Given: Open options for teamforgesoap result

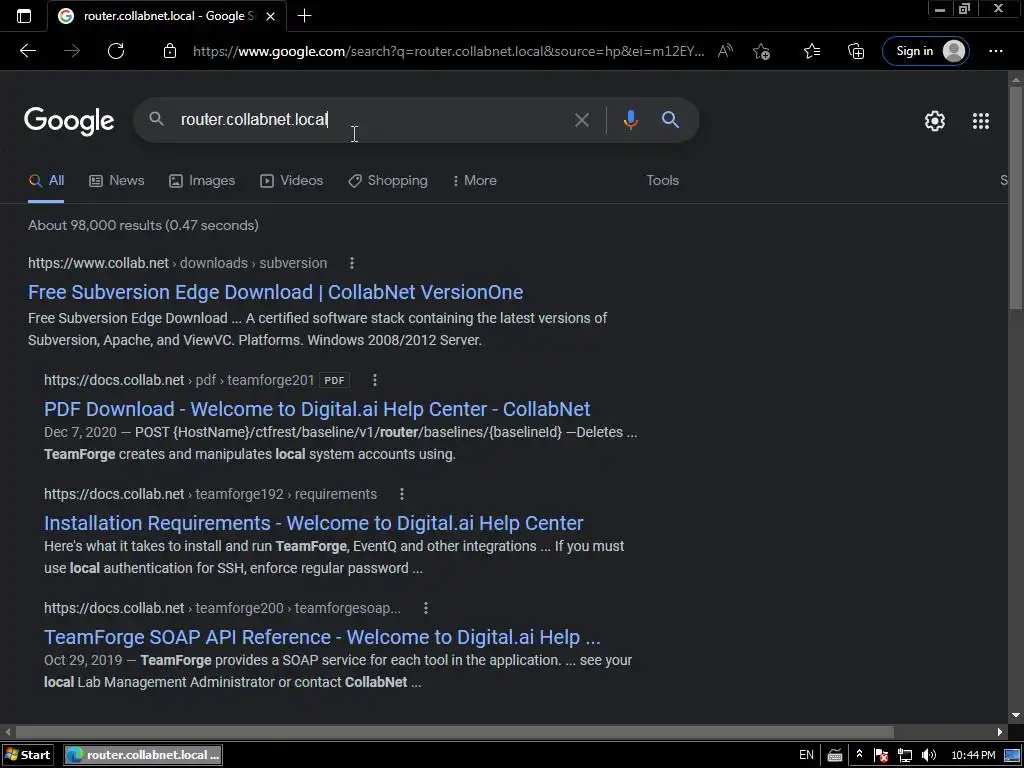Looking at the screenshot, I should tap(426, 608).
